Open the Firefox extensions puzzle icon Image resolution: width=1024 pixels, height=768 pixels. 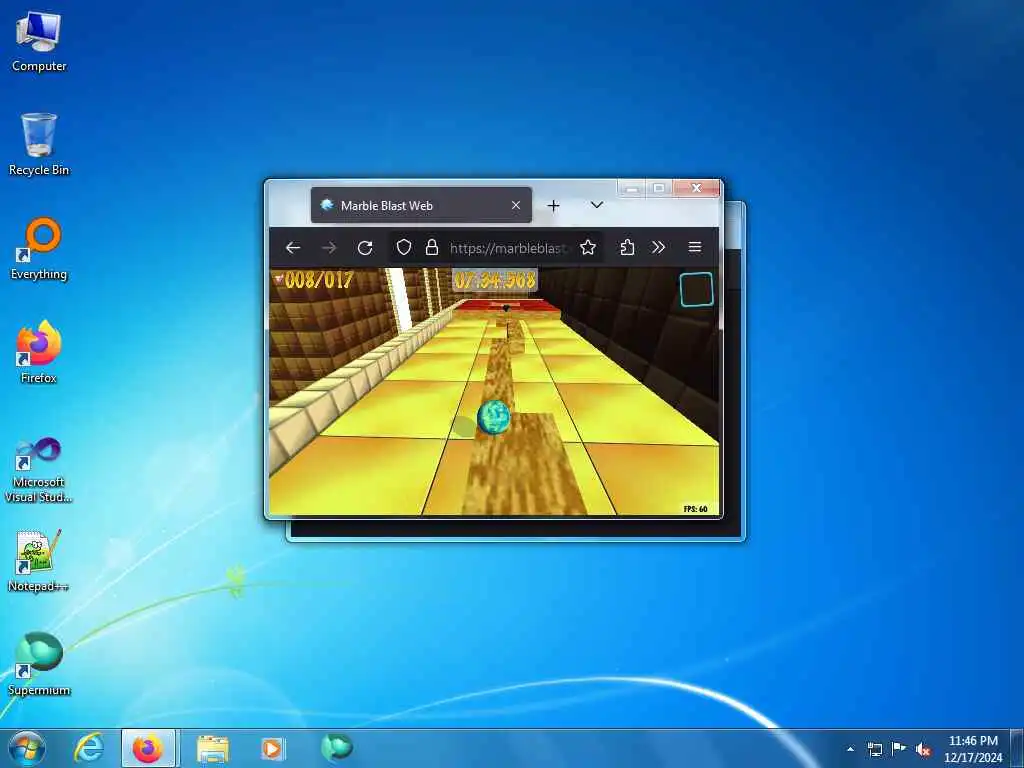(x=627, y=248)
